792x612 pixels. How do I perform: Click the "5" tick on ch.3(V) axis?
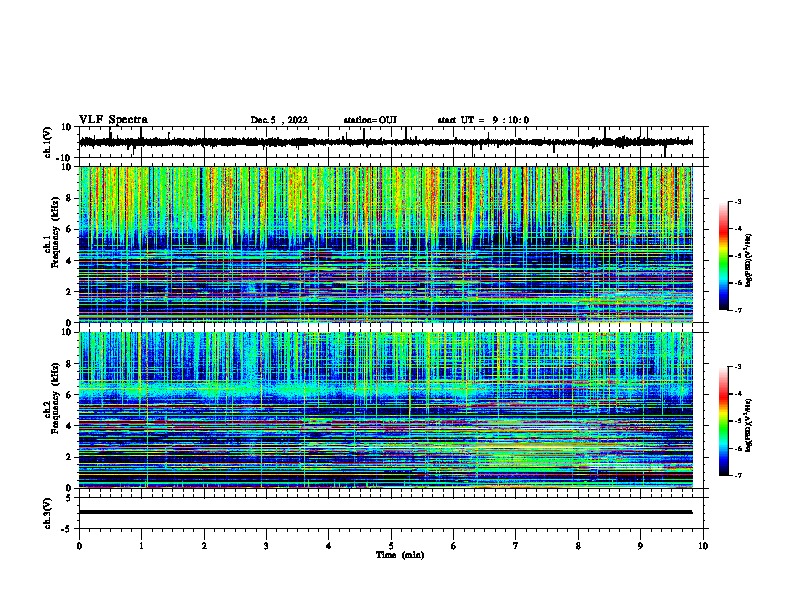[x=69, y=498]
